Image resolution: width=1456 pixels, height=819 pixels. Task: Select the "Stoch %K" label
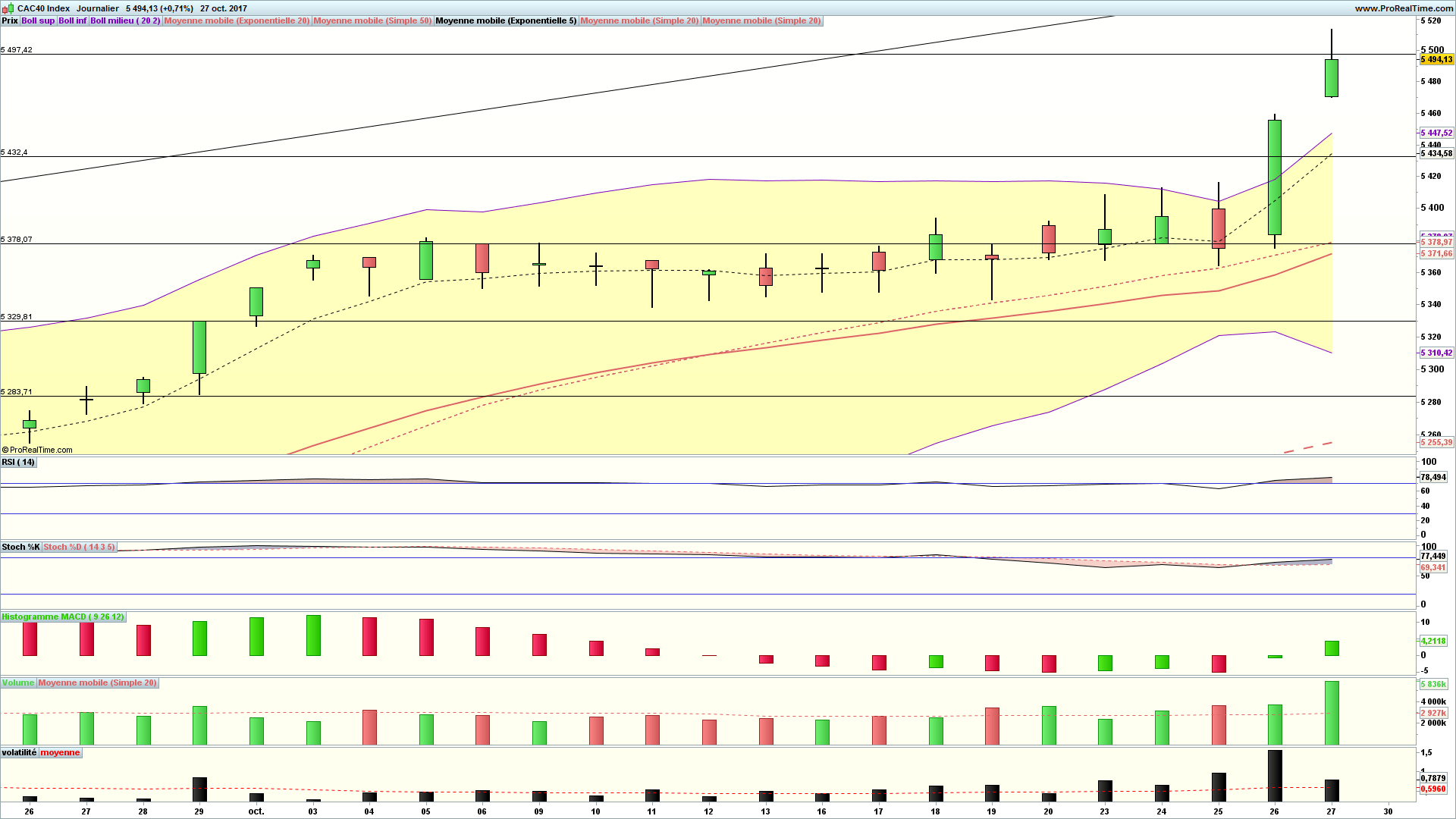tap(20, 546)
